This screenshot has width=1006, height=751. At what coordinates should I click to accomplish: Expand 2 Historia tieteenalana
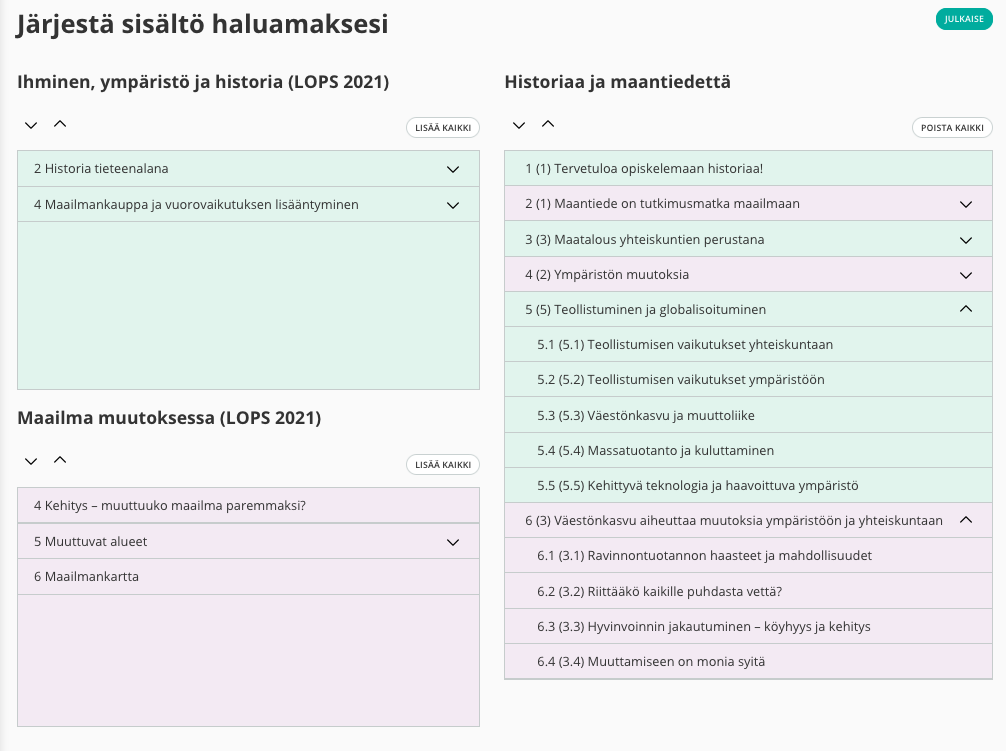click(x=453, y=169)
